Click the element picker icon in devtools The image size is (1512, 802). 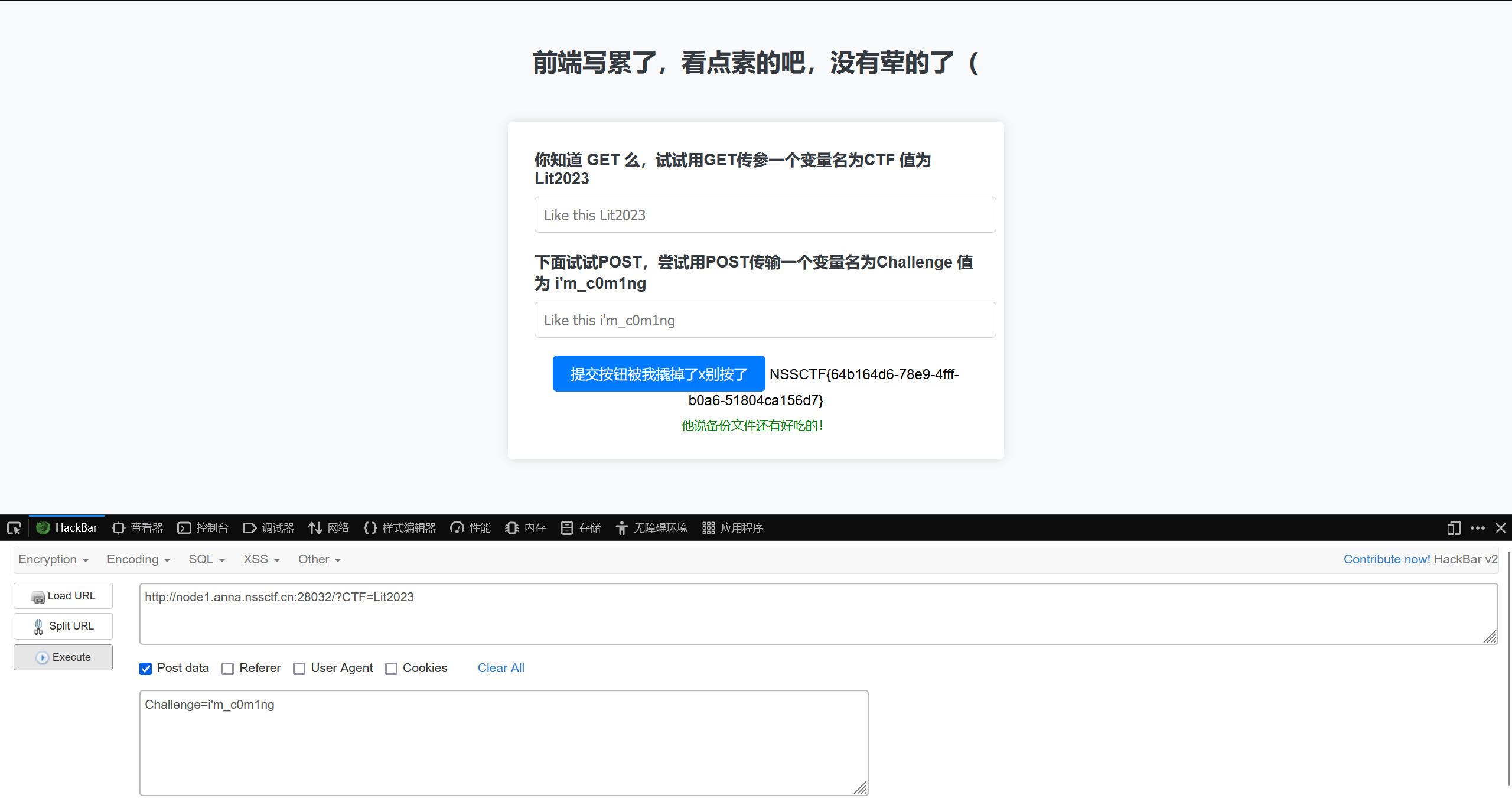[x=14, y=528]
